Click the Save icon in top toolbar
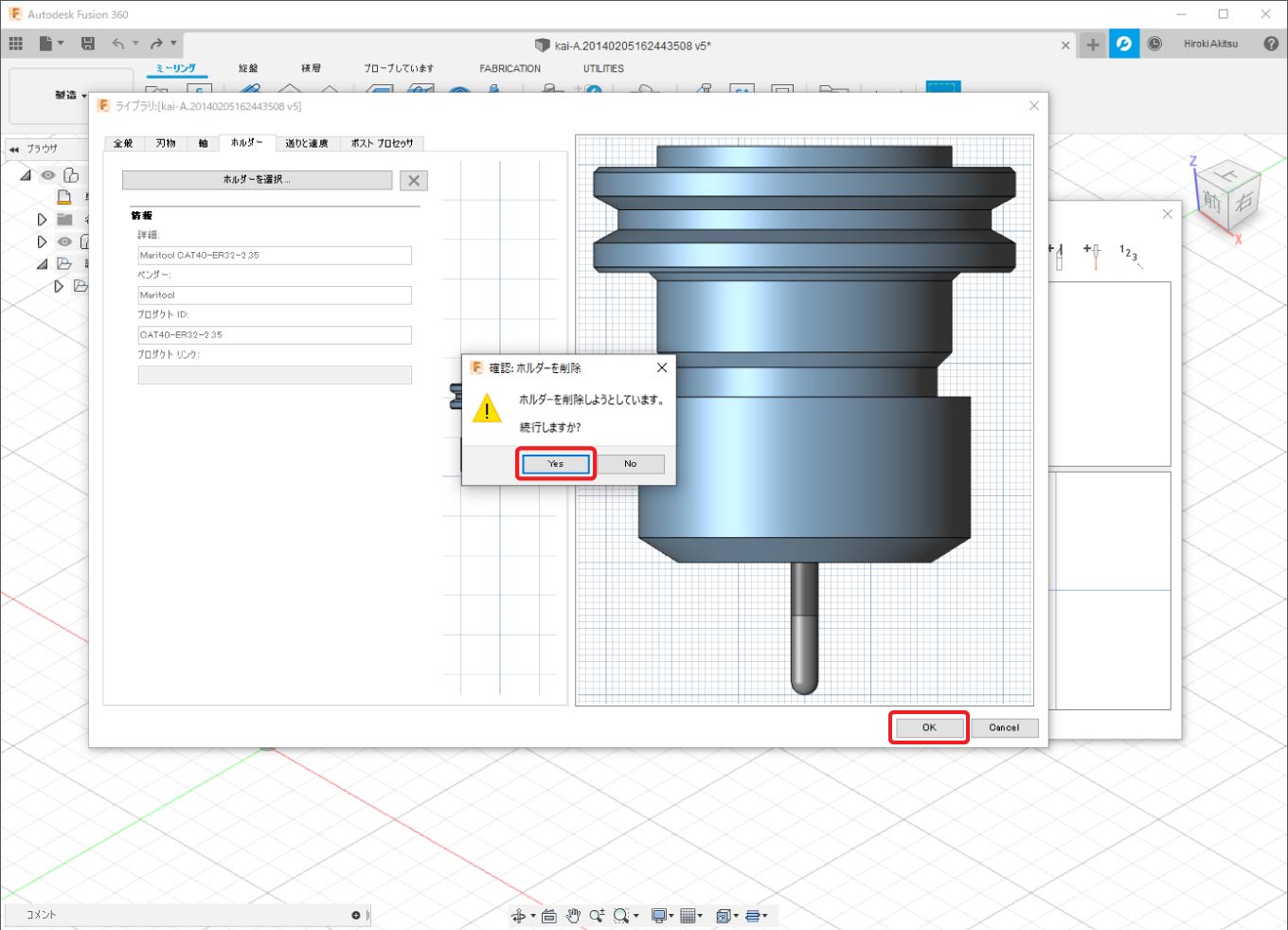Viewport: 1288px width, 930px height. (x=88, y=44)
